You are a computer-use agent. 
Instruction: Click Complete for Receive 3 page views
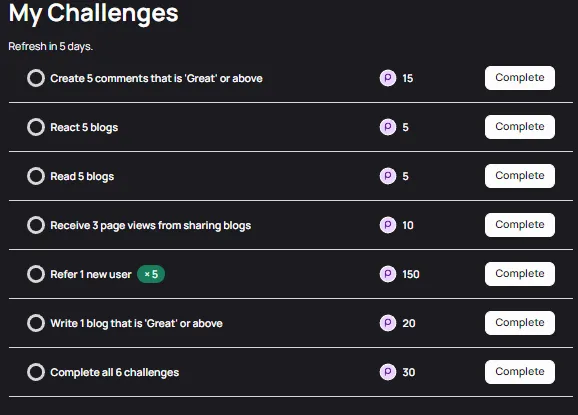click(520, 225)
